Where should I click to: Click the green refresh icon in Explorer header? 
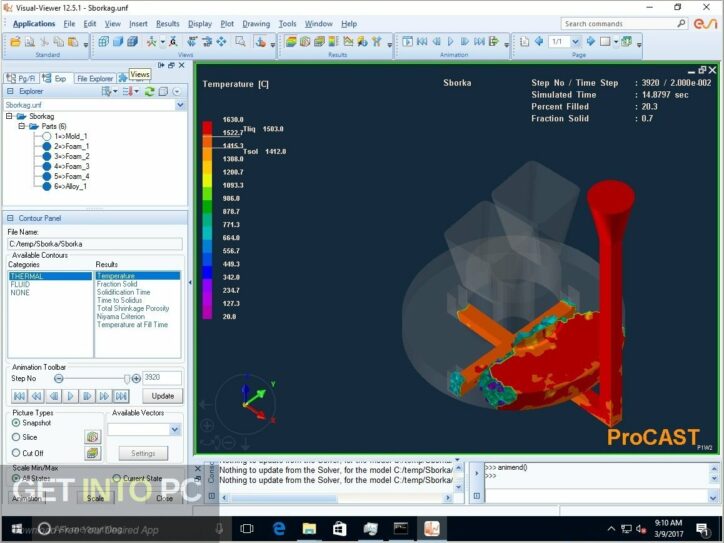[149, 91]
